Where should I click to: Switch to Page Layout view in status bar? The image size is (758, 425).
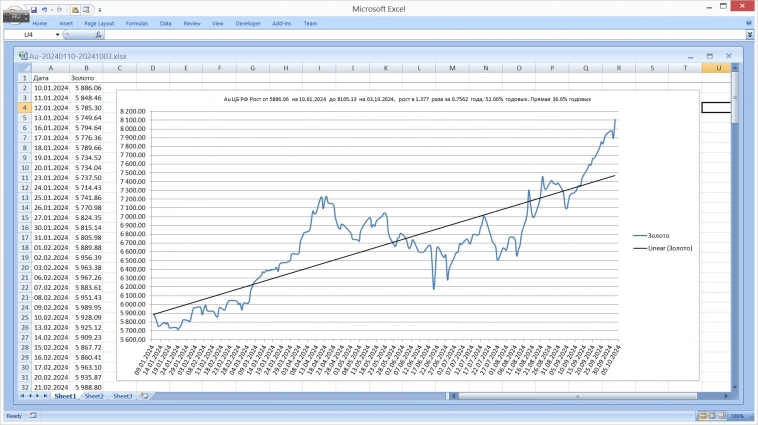coord(713,416)
